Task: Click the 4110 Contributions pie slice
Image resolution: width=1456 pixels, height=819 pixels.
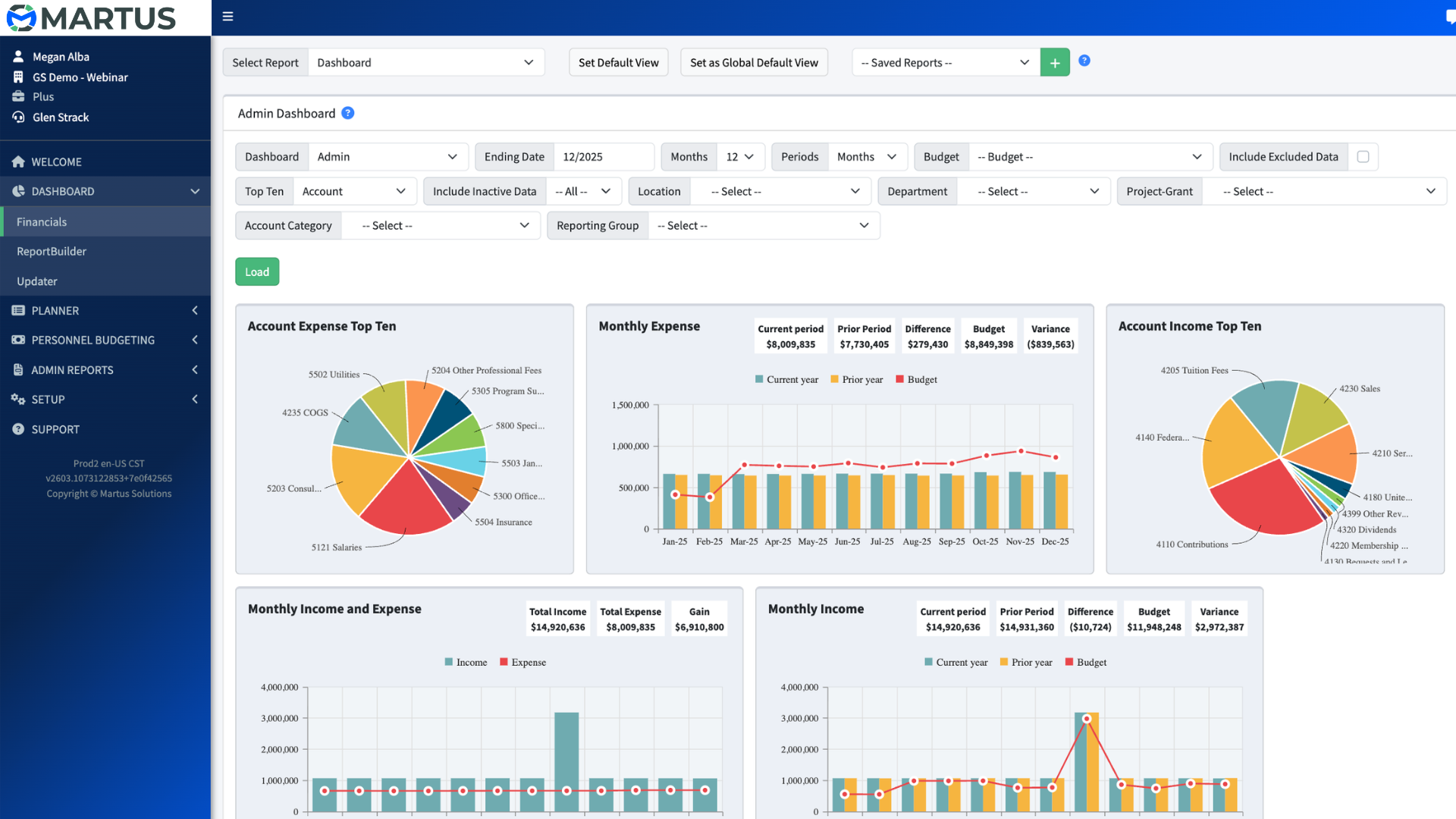Action: coord(1266,500)
